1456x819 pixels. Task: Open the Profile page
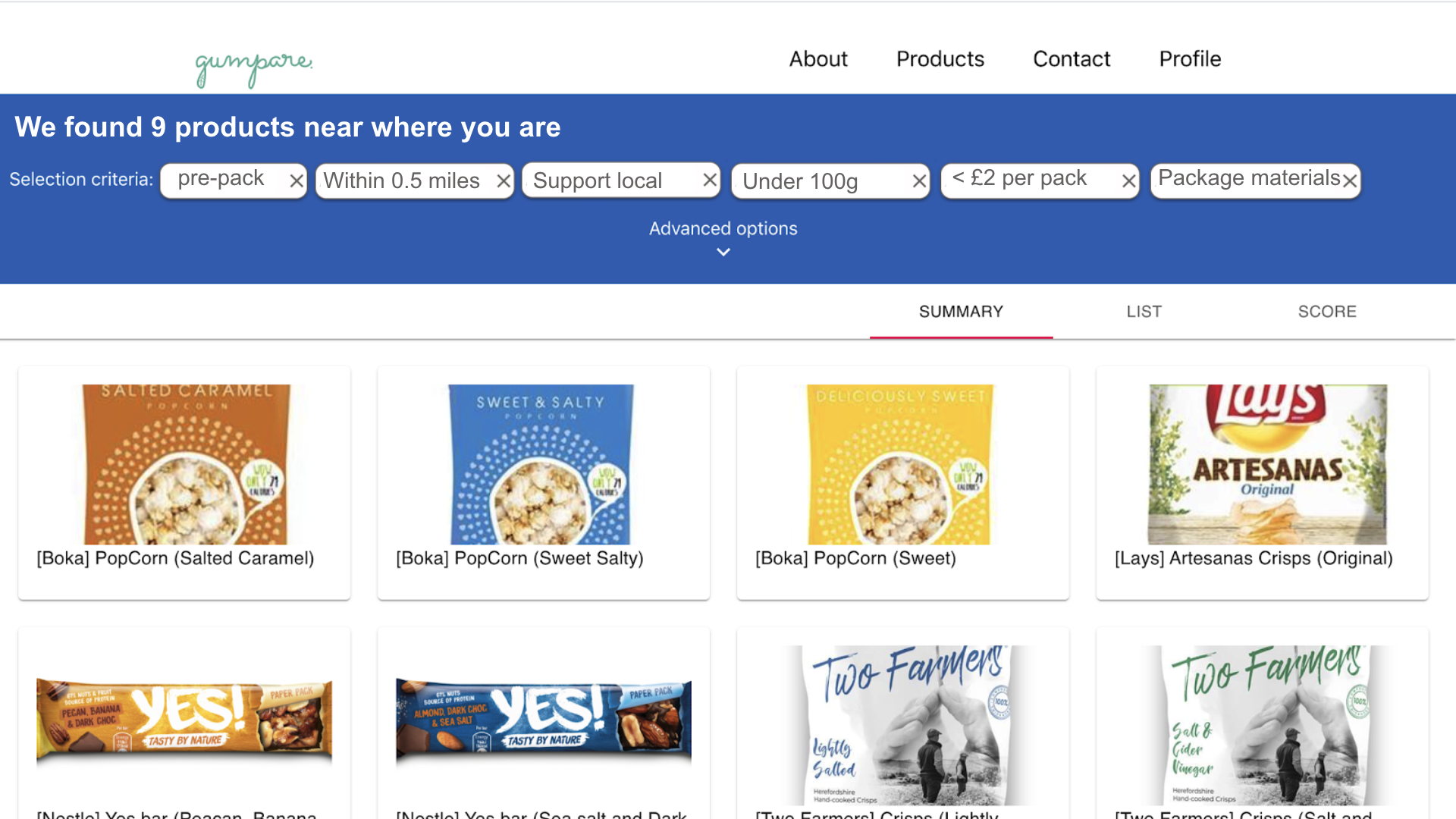(1190, 59)
